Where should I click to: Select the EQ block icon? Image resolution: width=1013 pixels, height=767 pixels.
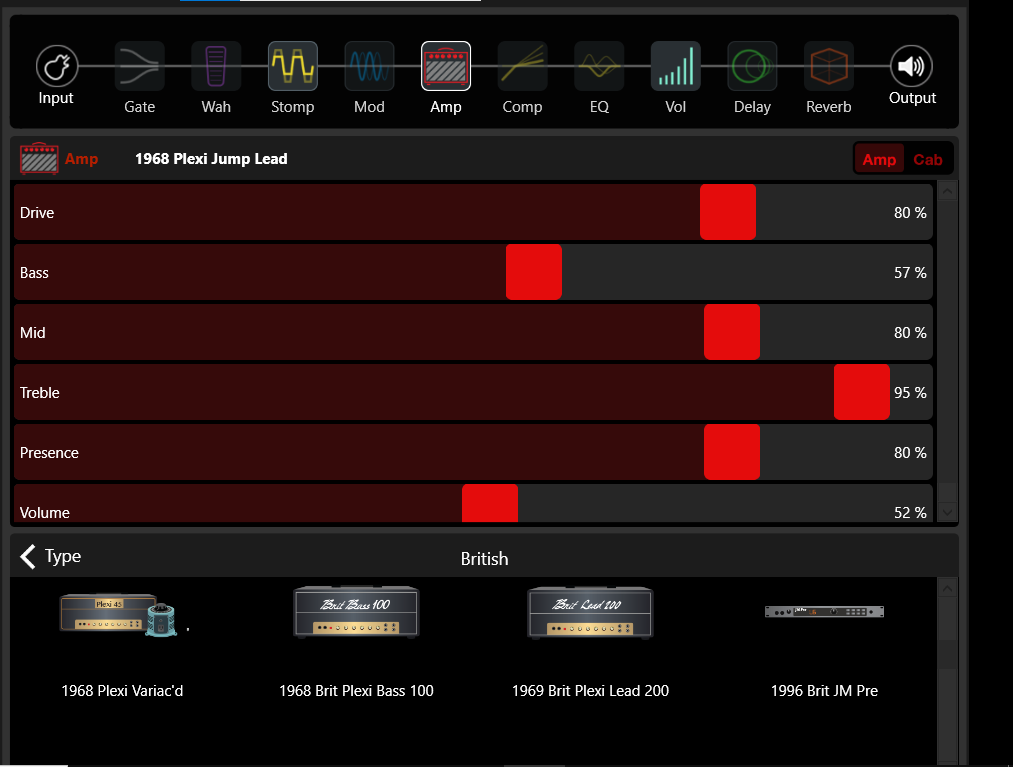tap(599, 67)
